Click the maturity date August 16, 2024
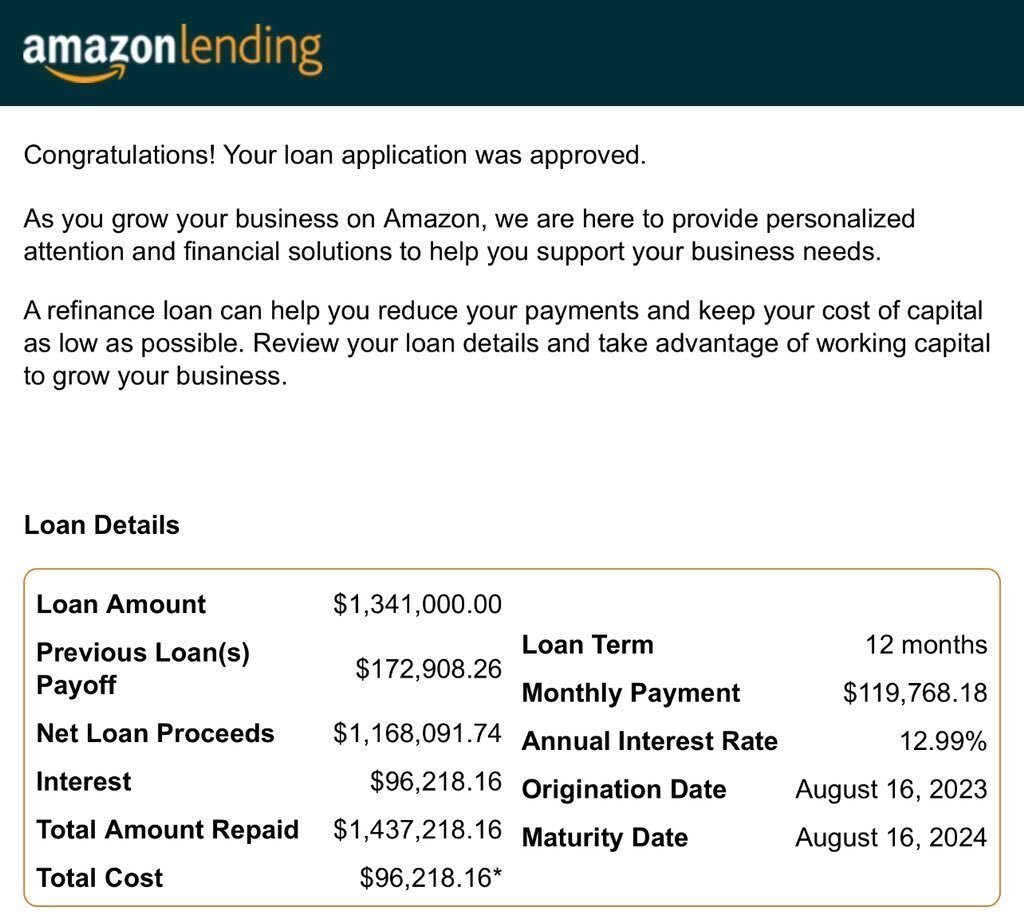1024x918 pixels. [x=890, y=837]
